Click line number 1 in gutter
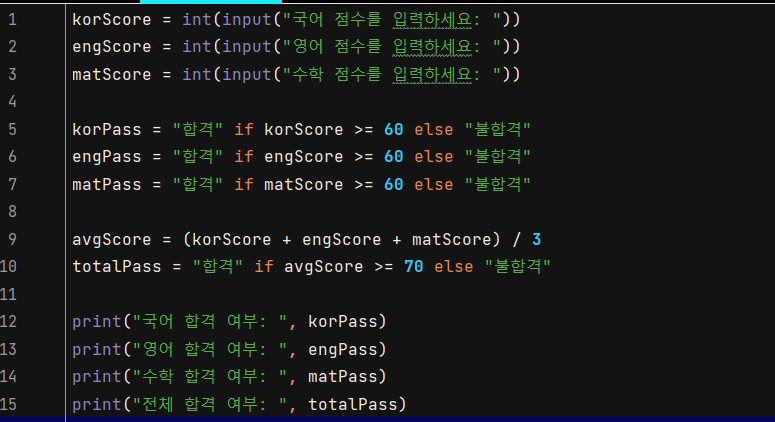This screenshot has width=775, height=422. [x=12, y=20]
